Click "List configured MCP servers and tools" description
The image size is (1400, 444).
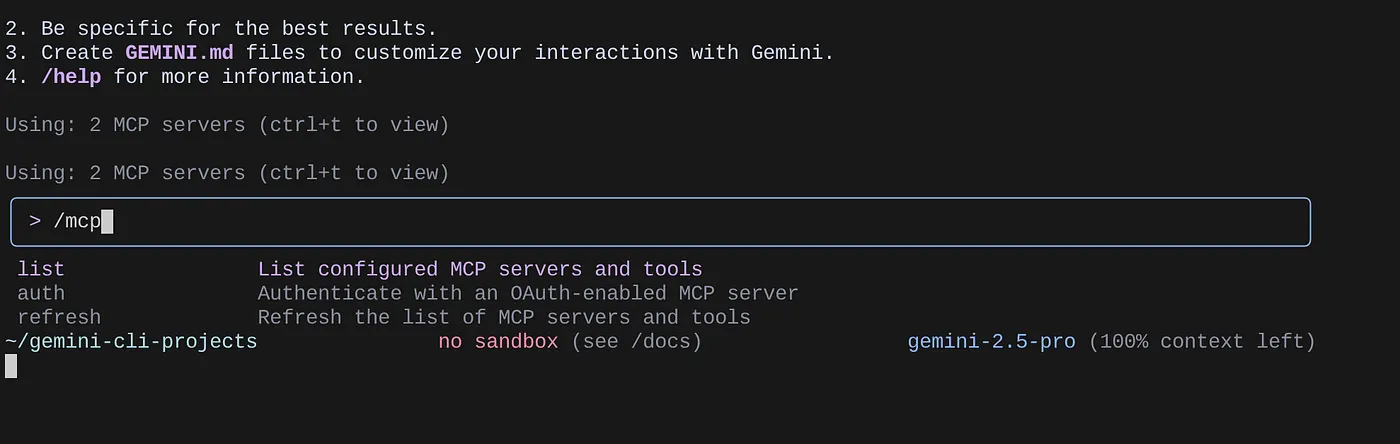point(480,269)
